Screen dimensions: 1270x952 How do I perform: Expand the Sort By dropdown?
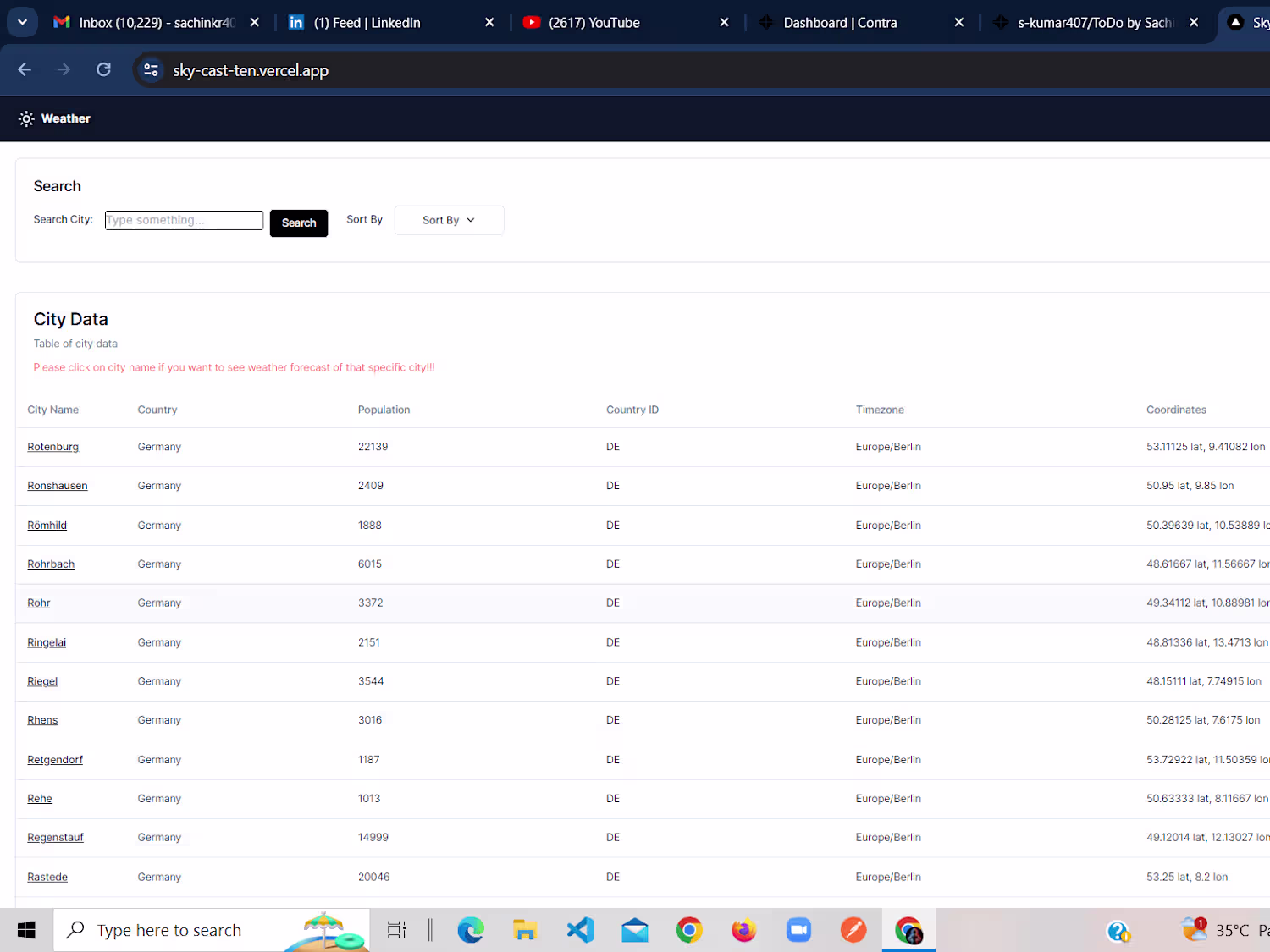click(449, 220)
